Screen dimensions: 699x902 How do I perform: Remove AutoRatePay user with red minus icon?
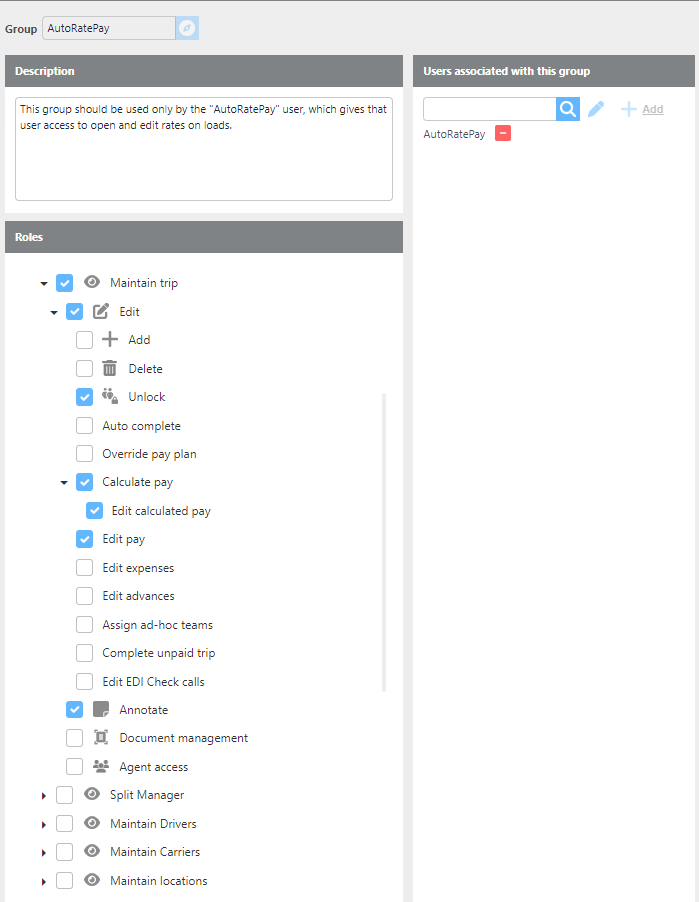(x=503, y=134)
